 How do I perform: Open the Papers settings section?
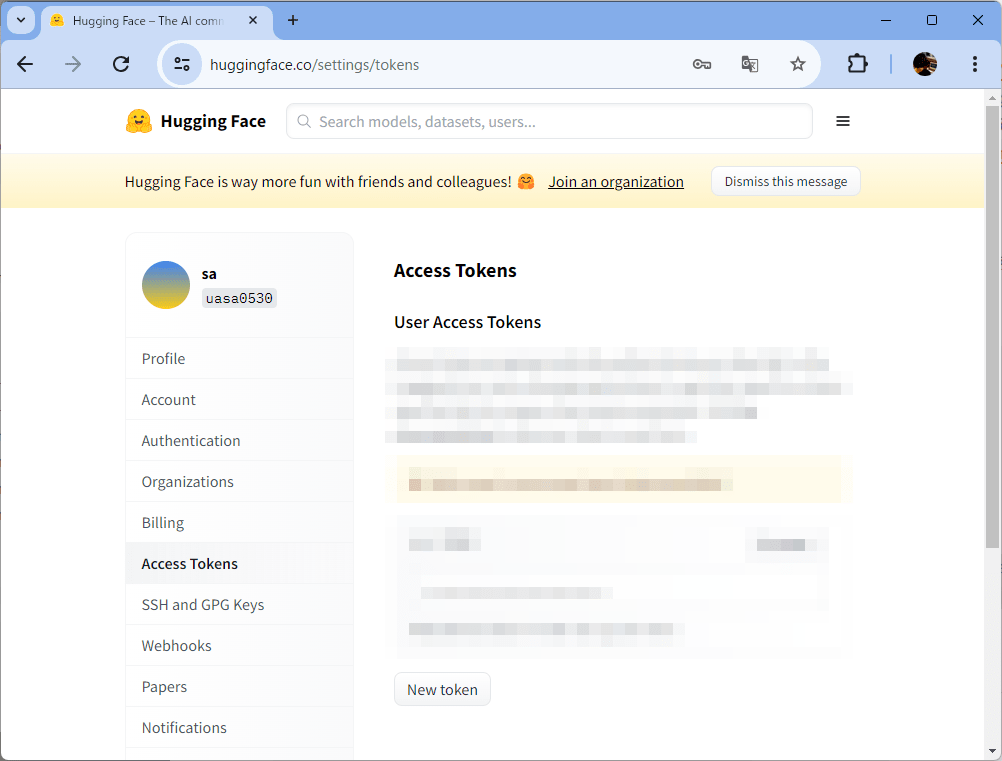tap(239, 686)
